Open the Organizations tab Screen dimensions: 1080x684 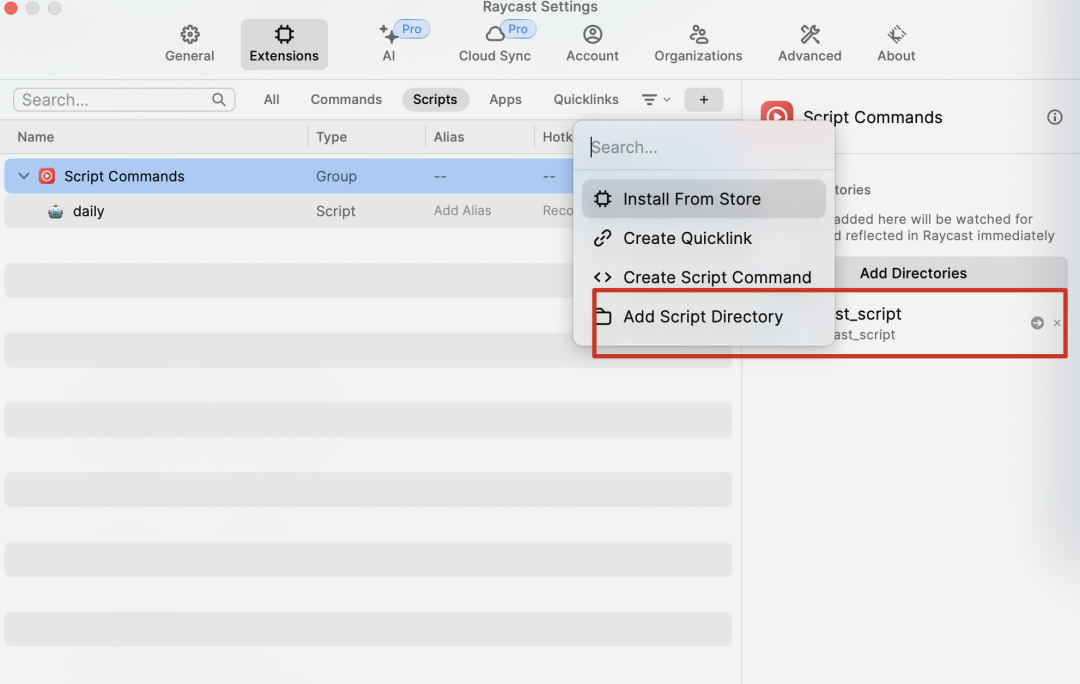pyautogui.click(x=698, y=44)
